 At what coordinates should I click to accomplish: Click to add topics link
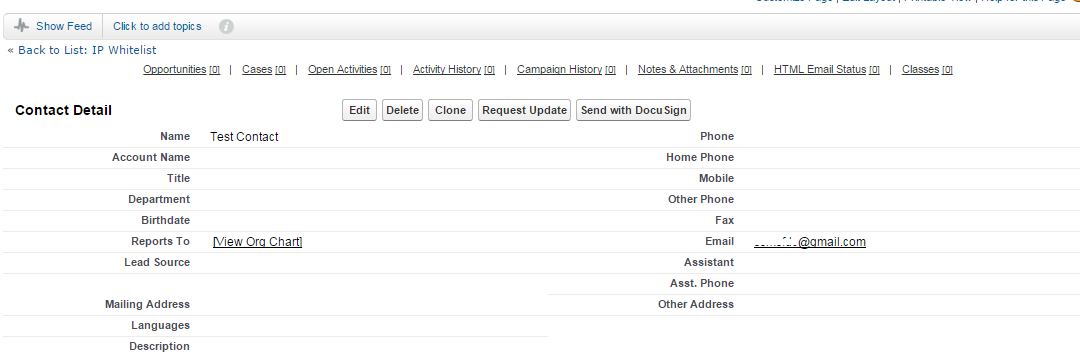coord(157,26)
